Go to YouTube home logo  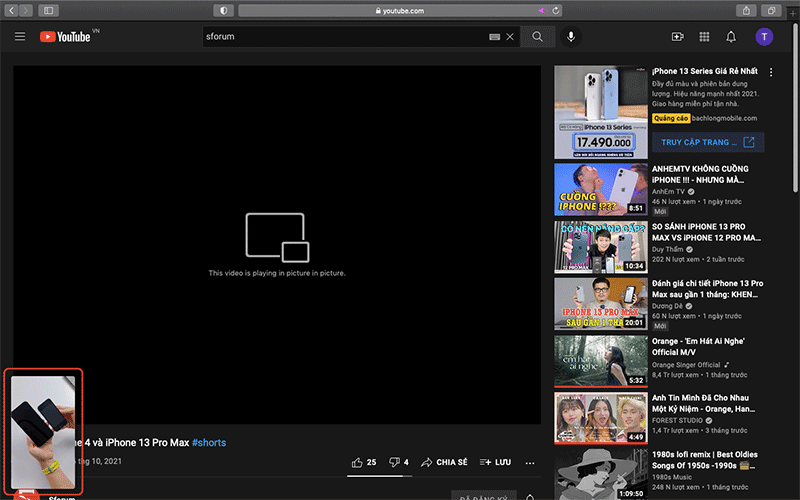[65, 37]
